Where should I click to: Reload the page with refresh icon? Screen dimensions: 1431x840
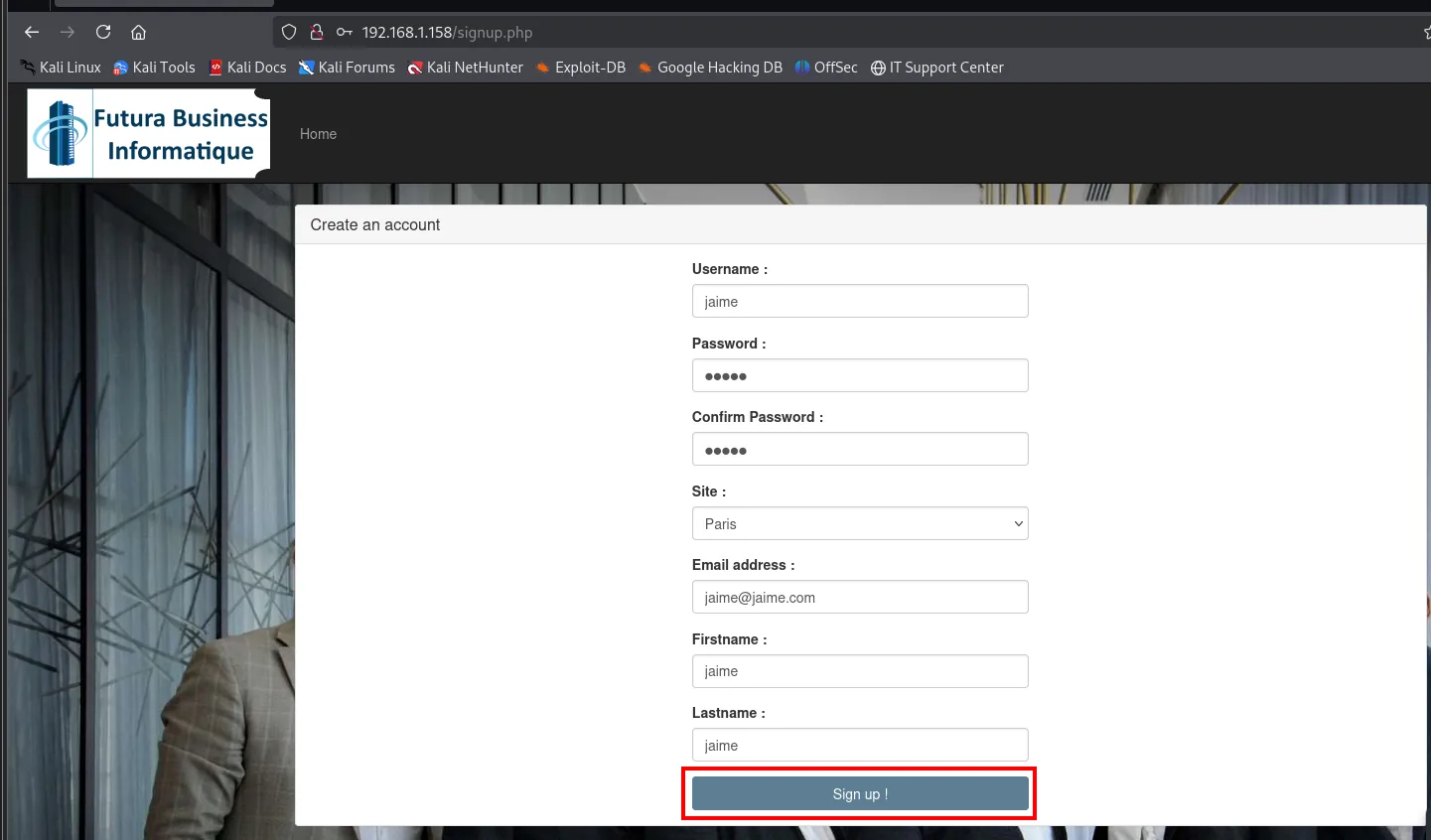(103, 32)
